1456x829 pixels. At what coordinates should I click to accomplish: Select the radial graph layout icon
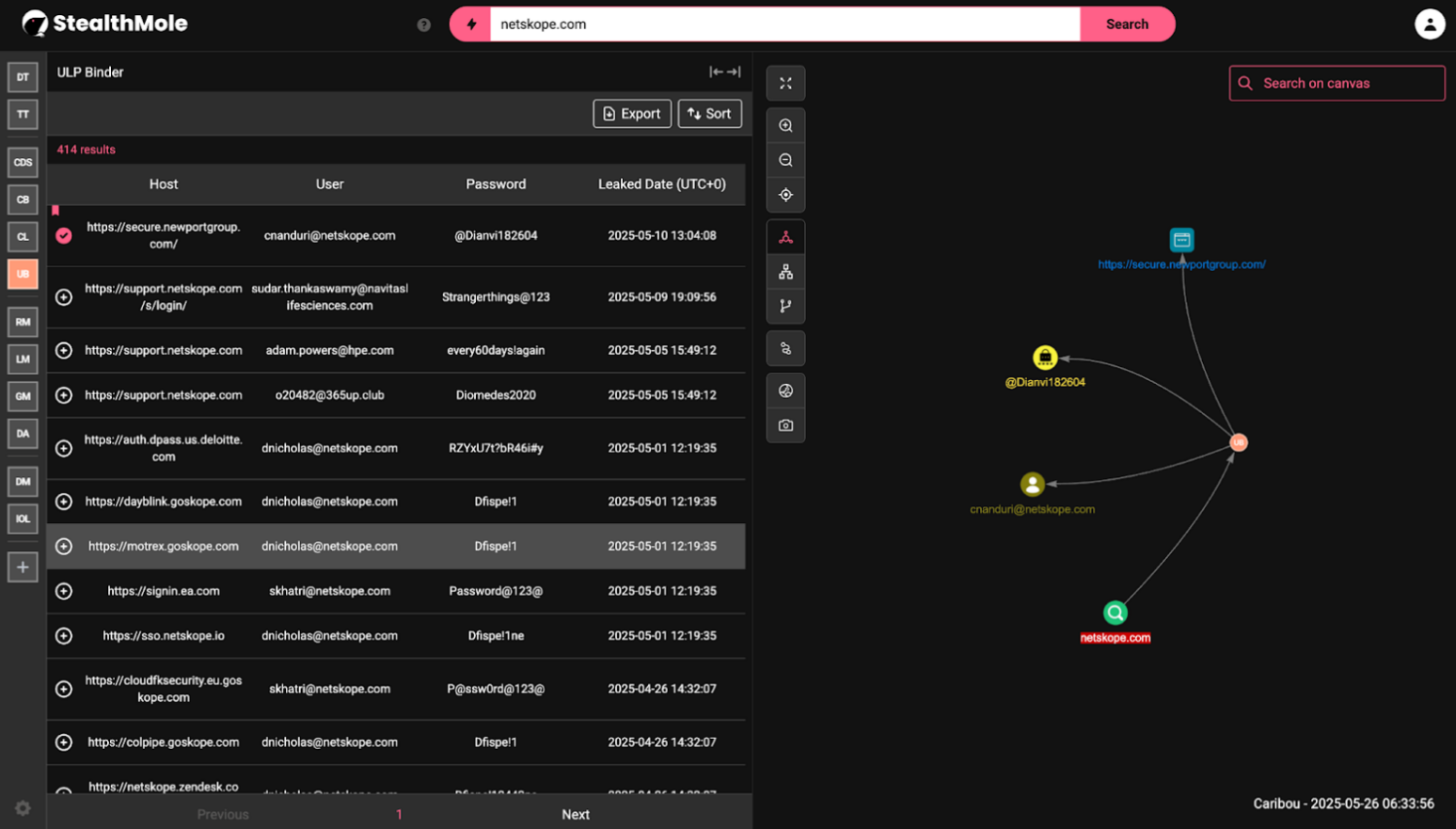pos(785,237)
